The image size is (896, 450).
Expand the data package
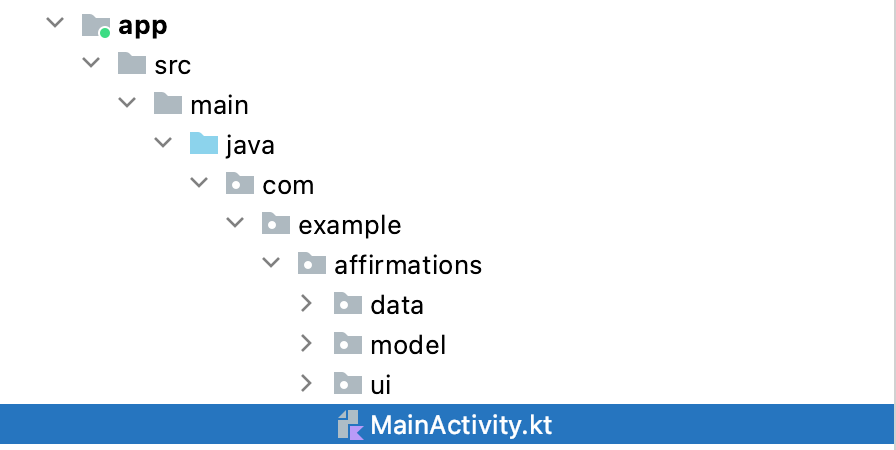pos(306,304)
